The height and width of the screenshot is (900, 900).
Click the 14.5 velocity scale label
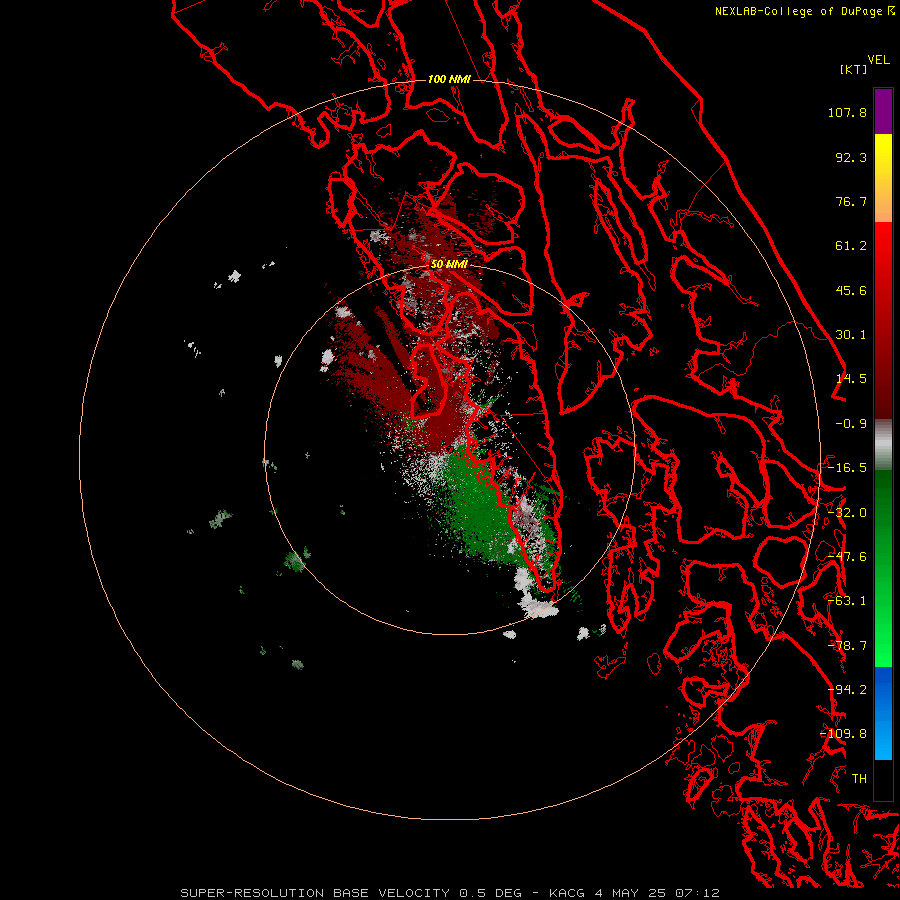[x=851, y=379]
